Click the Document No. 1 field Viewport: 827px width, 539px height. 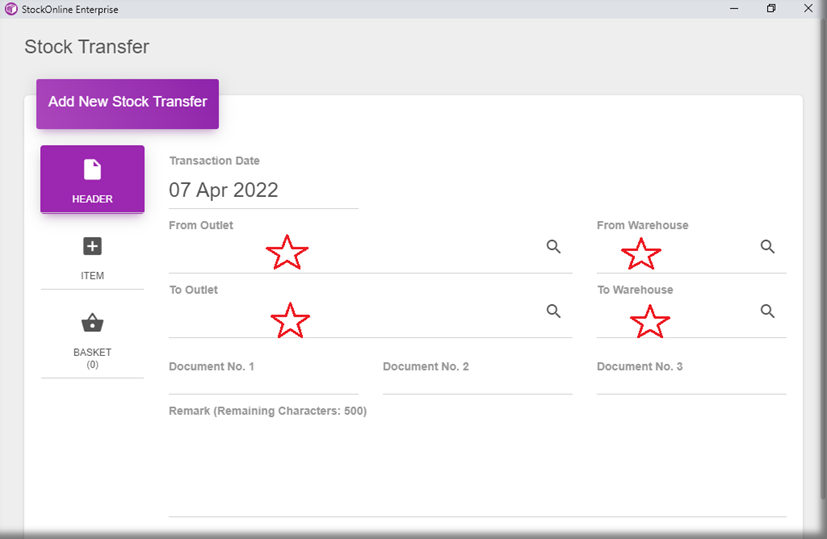coord(263,383)
